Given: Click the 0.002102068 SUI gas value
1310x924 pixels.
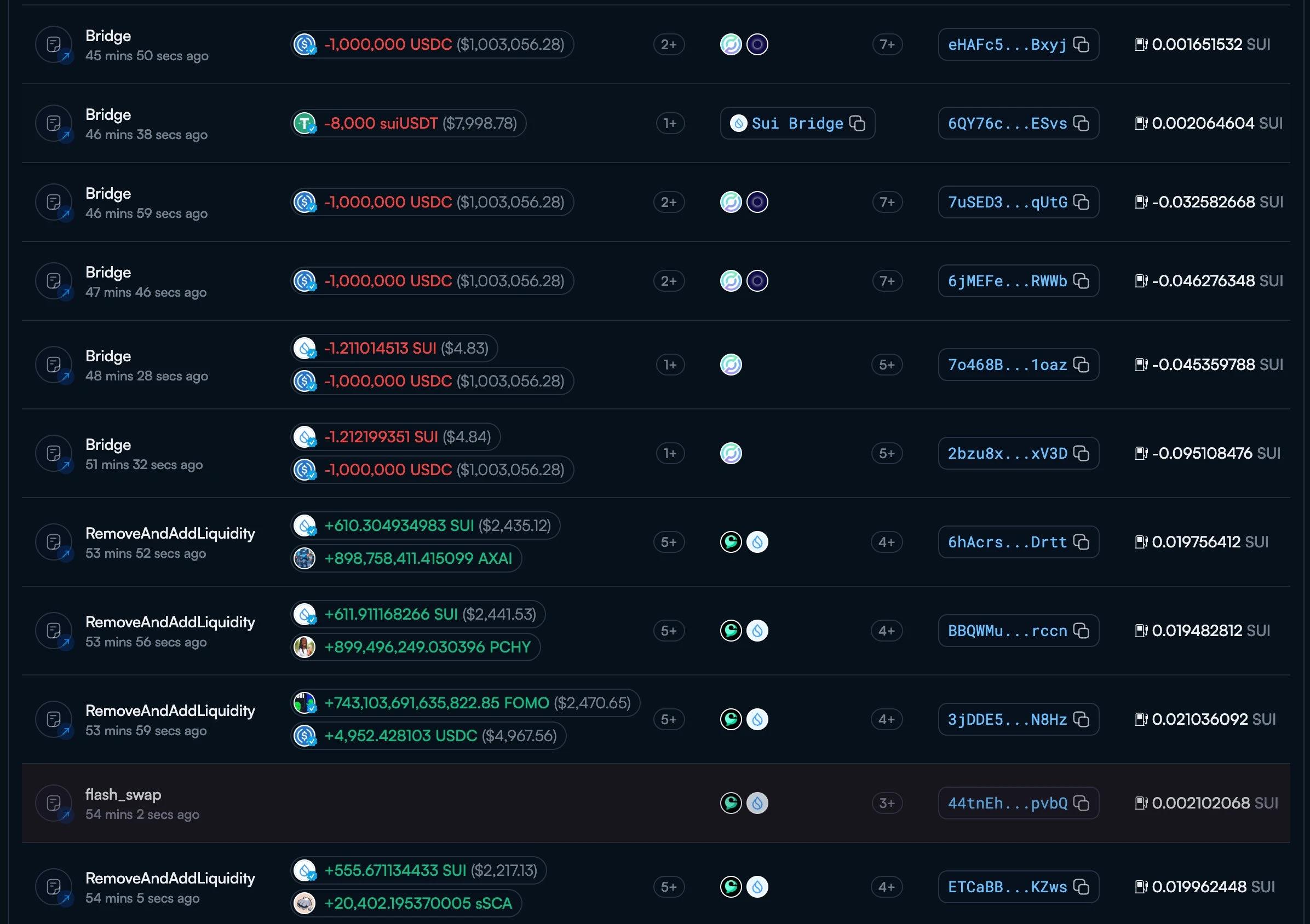Looking at the screenshot, I should [1215, 803].
